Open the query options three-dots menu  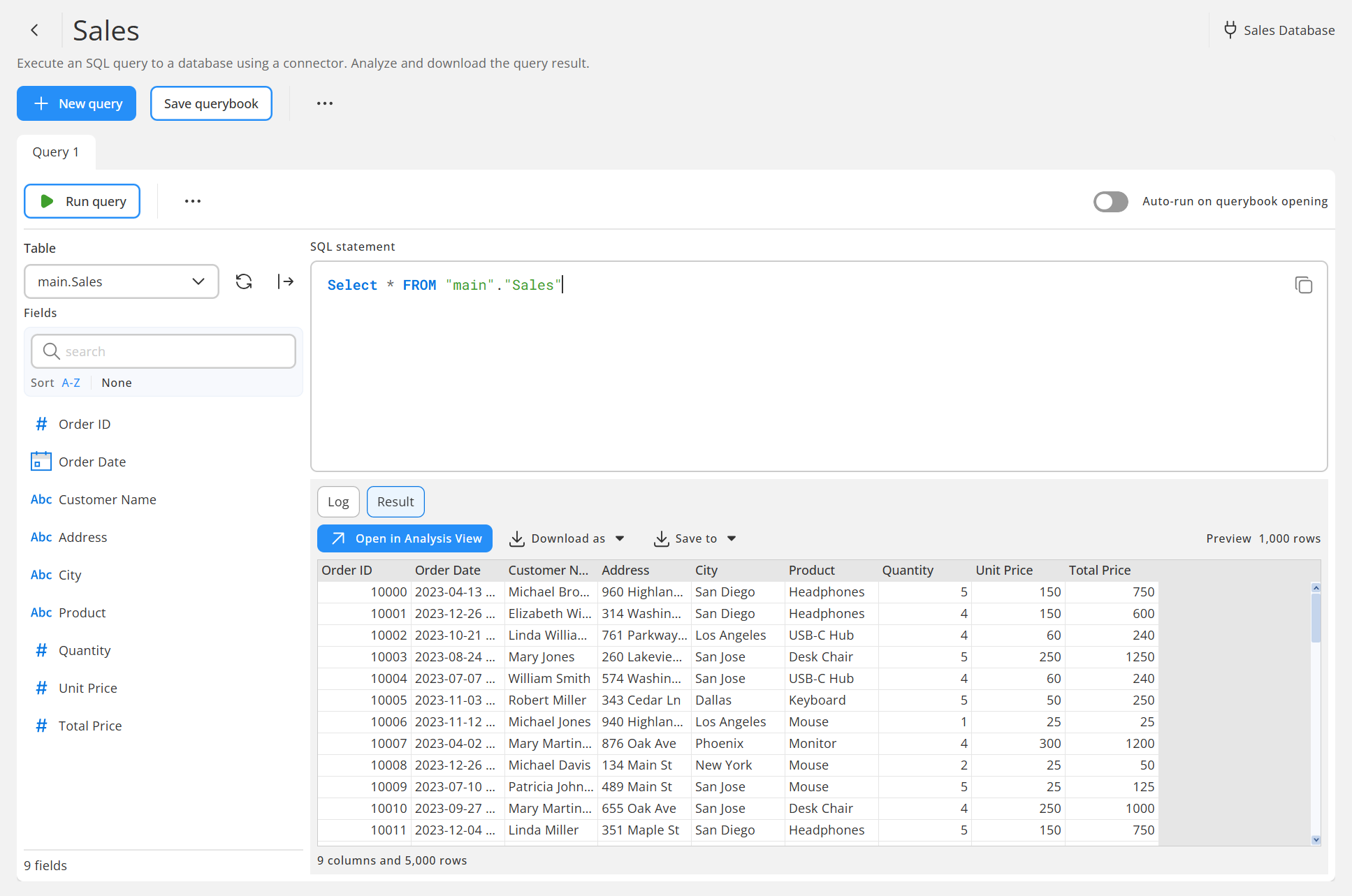pos(193,201)
